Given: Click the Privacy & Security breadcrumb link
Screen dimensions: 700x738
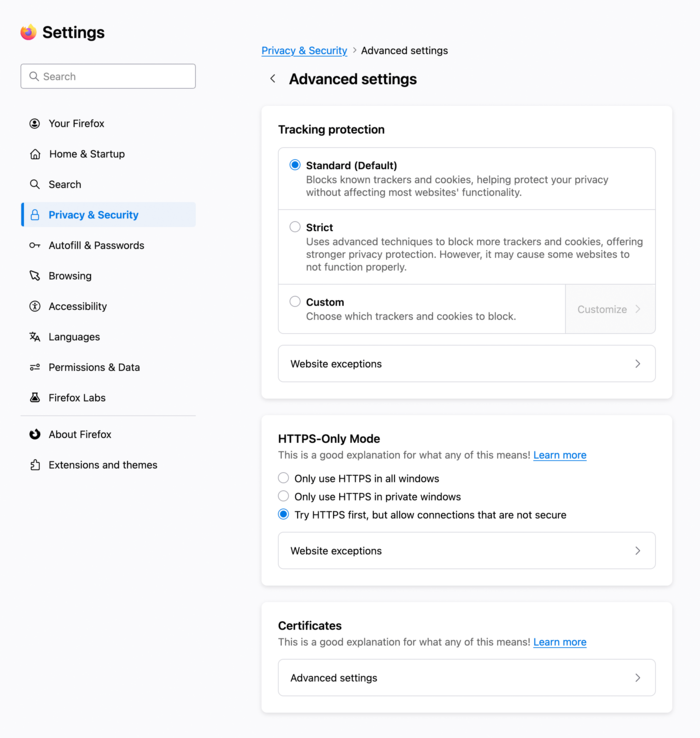Looking at the screenshot, I should 304,51.
